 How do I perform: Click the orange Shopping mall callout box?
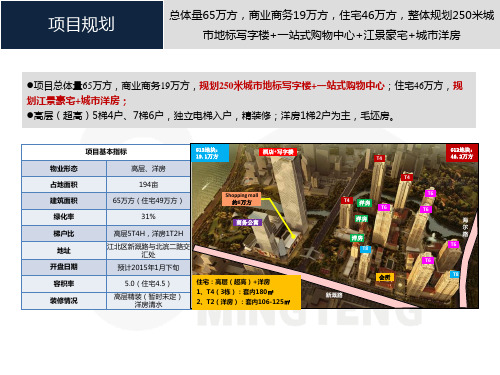242,199
